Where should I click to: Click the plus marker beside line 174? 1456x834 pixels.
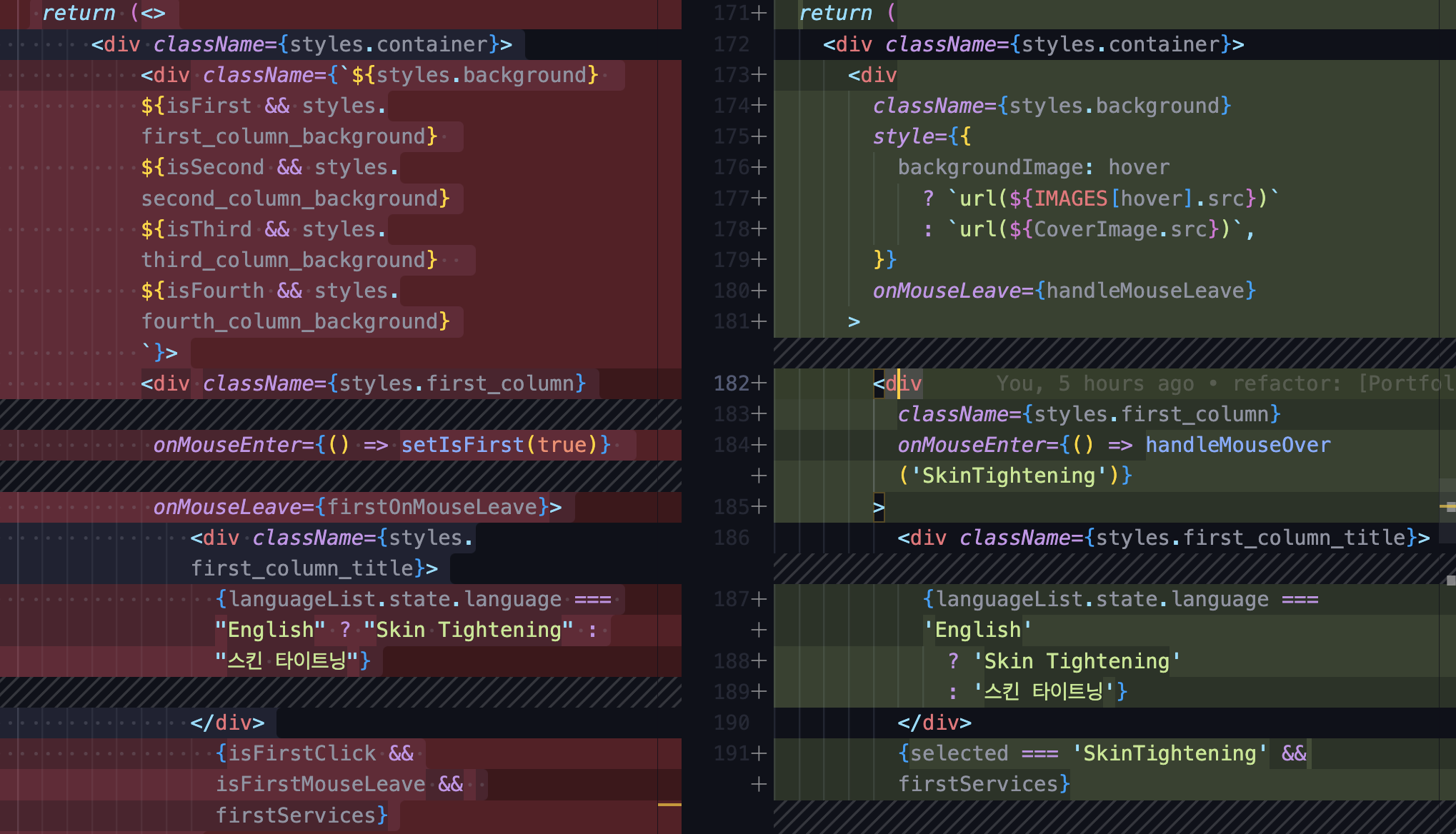pyautogui.click(x=759, y=106)
